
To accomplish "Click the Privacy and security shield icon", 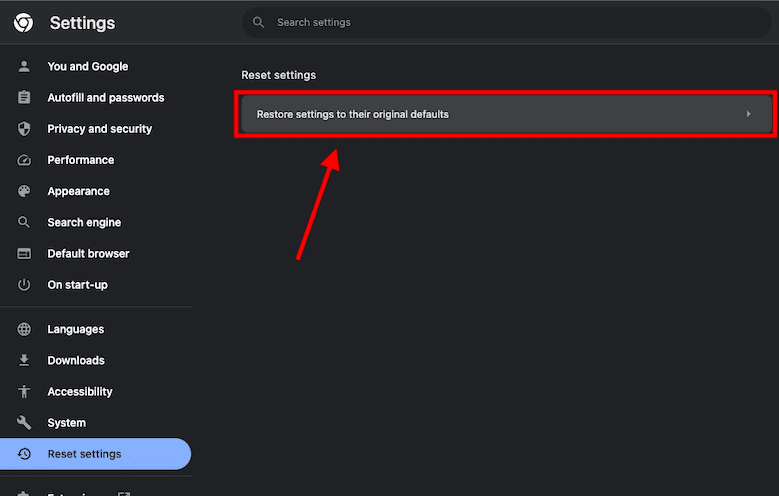I will pyautogui.click(x=25, y=129).
